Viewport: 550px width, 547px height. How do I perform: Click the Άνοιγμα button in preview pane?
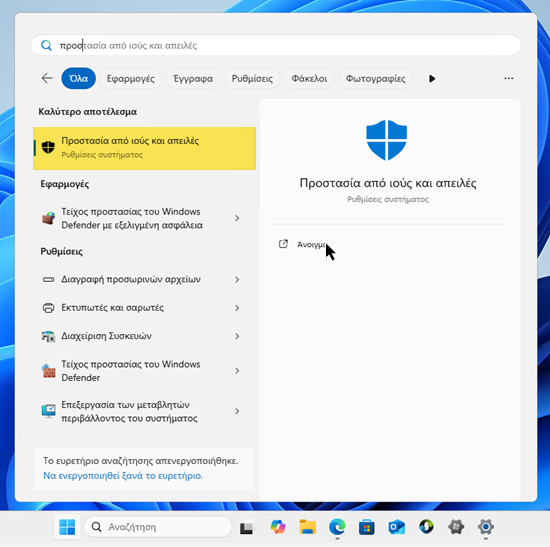312,245
